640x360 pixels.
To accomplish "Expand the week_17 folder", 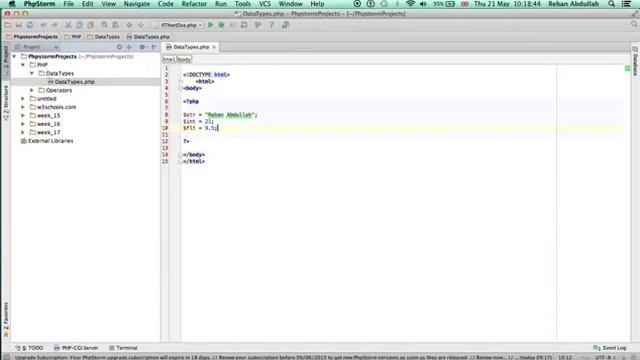I will click(23, 132).
